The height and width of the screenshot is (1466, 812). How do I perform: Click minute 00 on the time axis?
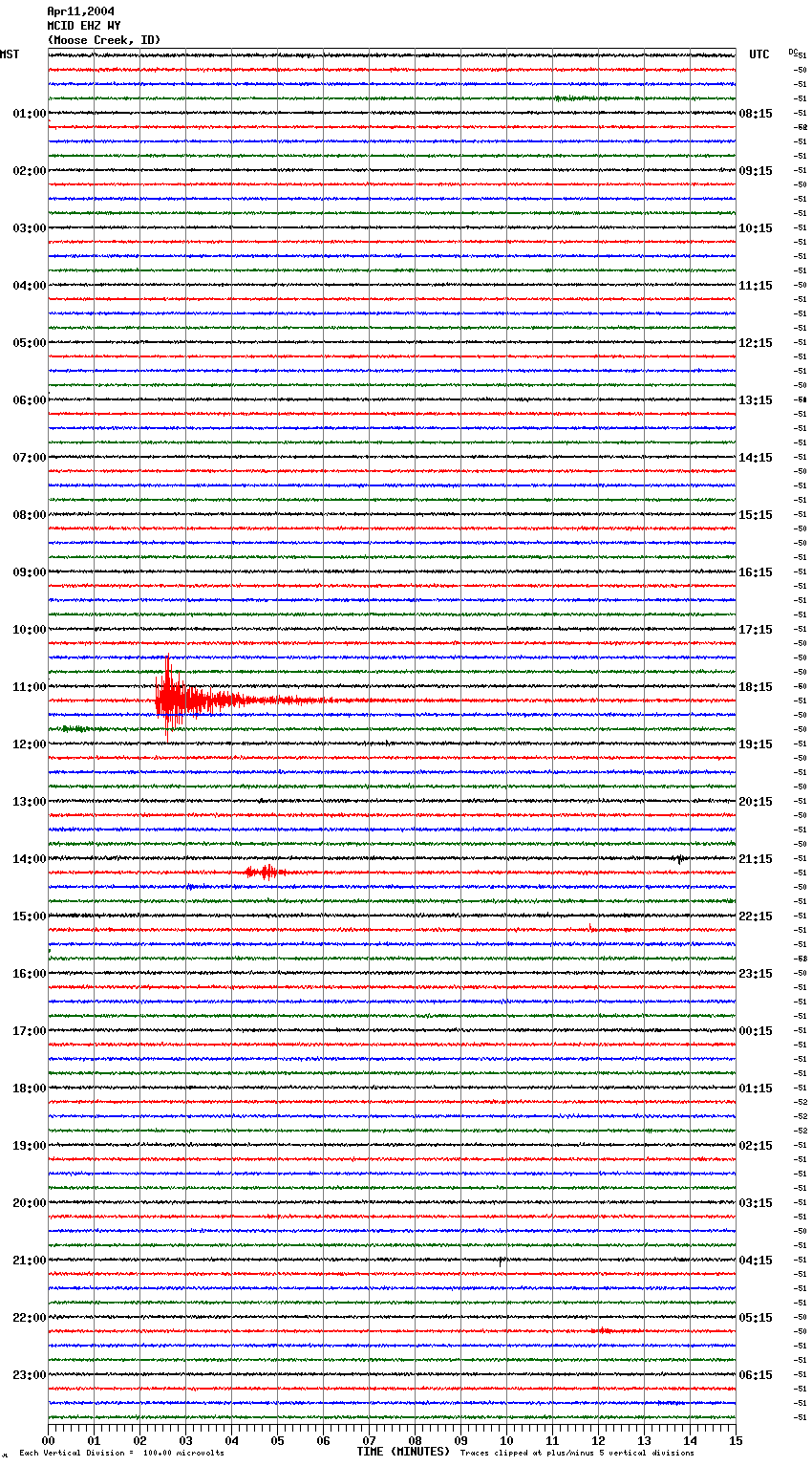(49, 1440)
